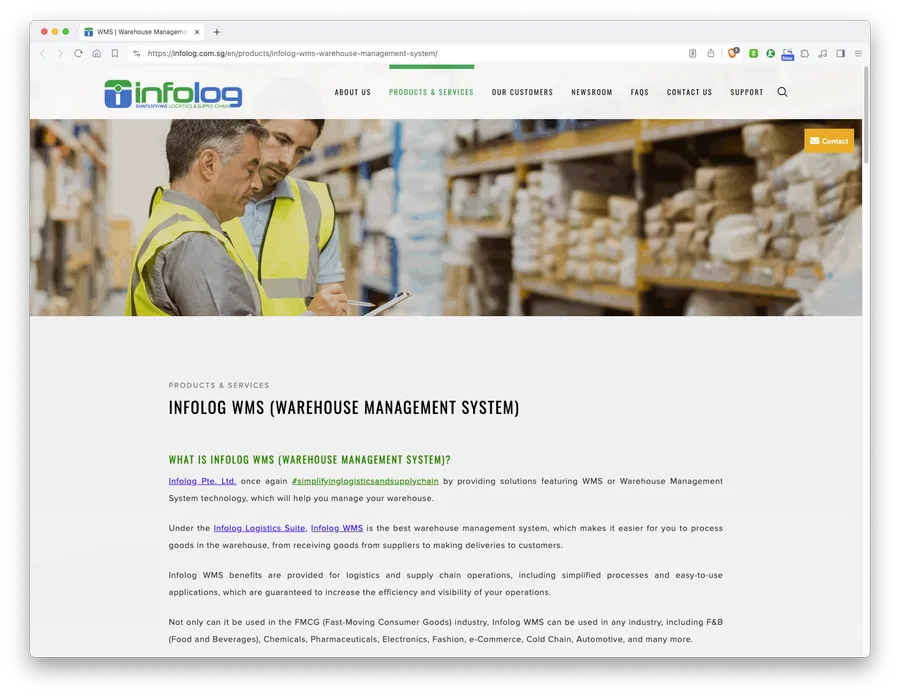The height and width of the screenshot is (697, 900).
Task: Open the Newsroom menu
Action: [592, 92]
